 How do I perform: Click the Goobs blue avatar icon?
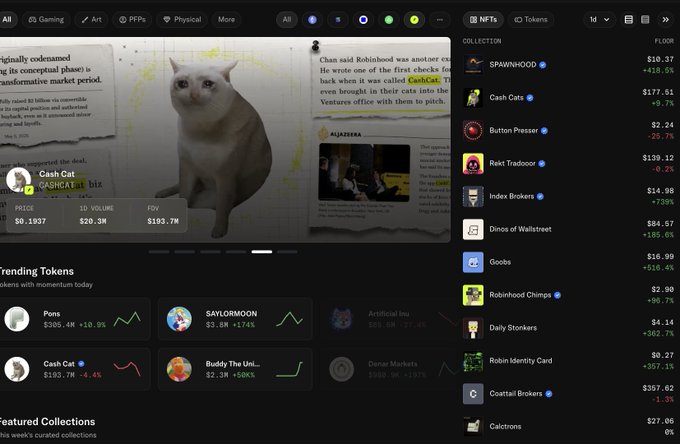(473, 262)
